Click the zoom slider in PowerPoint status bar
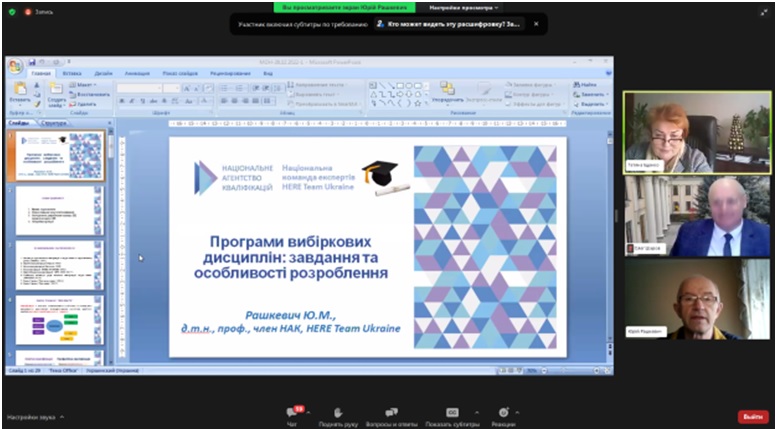780x429 pixels. 570,371
